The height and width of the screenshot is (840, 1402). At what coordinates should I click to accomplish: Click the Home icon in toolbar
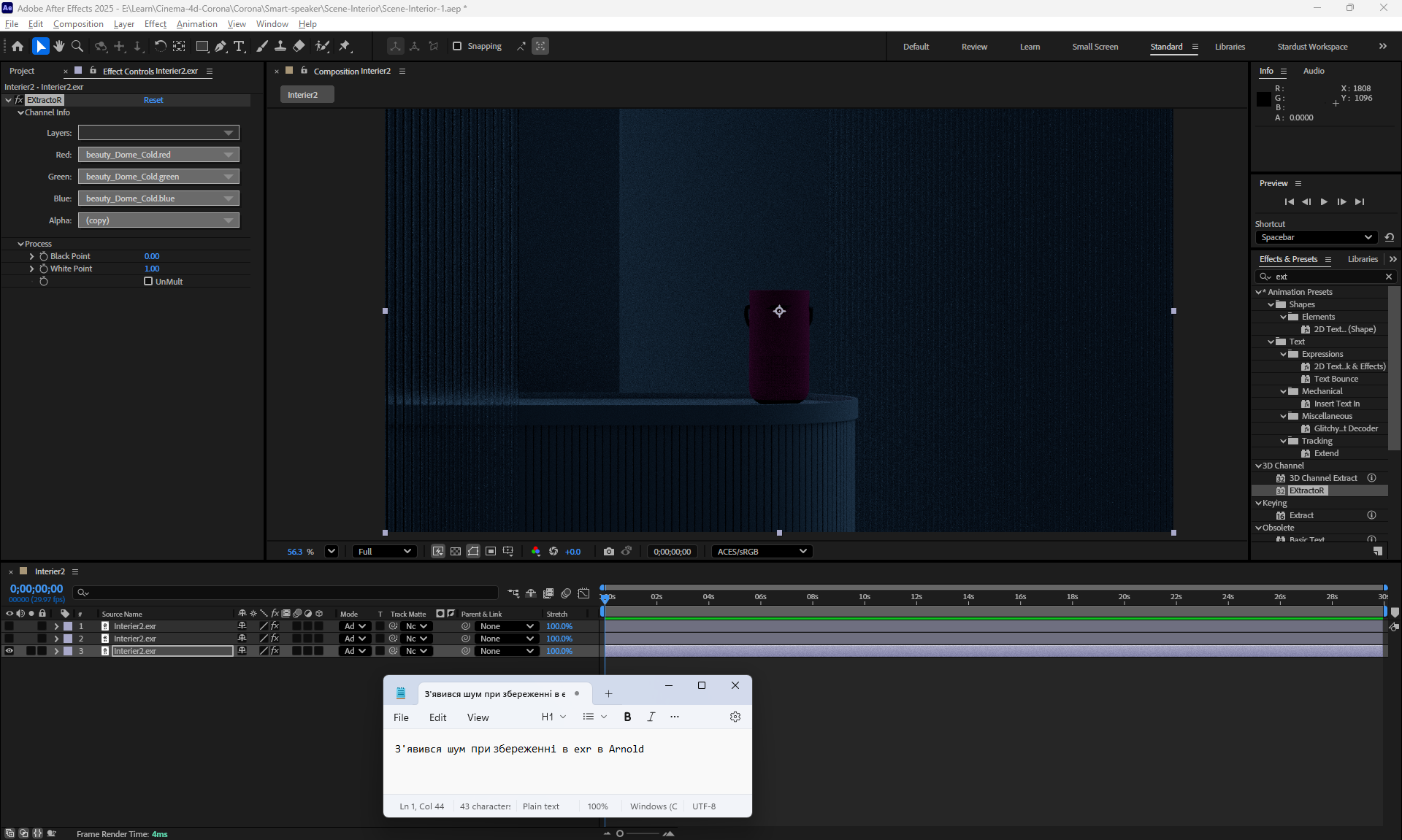click(18, 46)
